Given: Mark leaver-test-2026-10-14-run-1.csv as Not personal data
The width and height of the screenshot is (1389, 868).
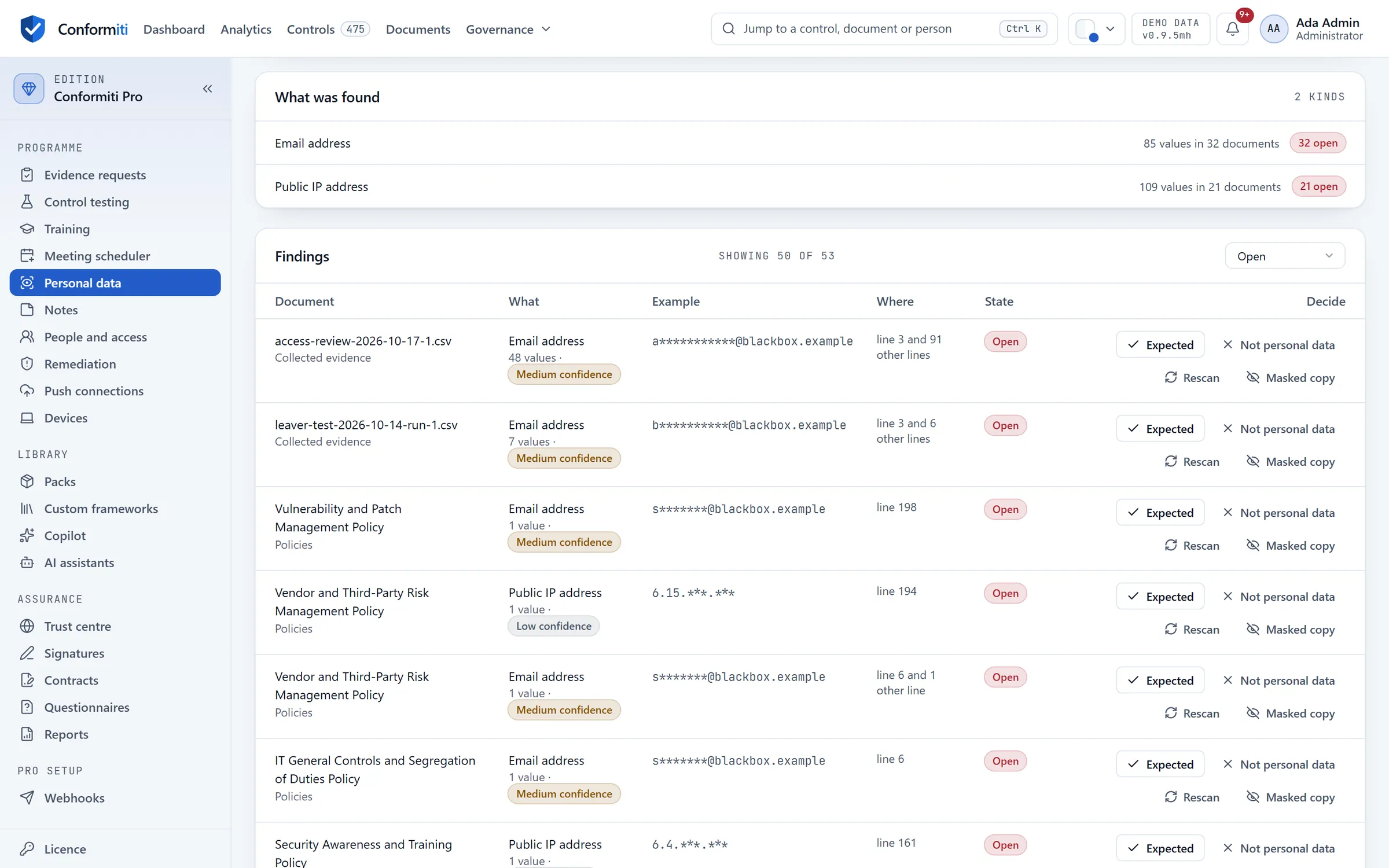Looking at the screenshot, I should point(1278,429).
